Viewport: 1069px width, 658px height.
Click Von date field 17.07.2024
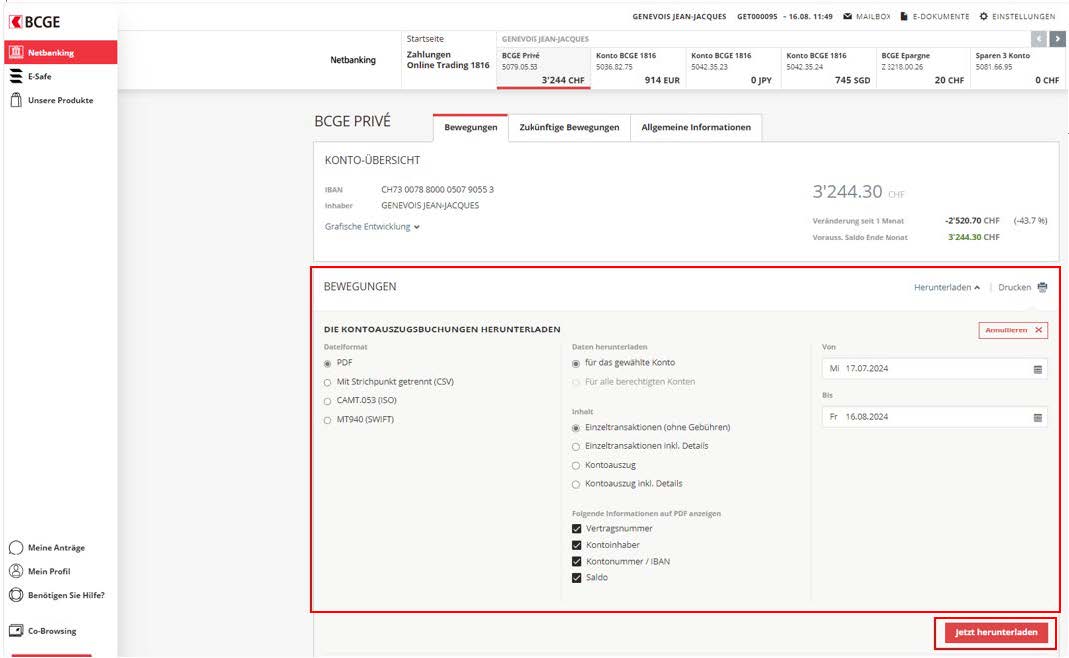click(934, 369)
